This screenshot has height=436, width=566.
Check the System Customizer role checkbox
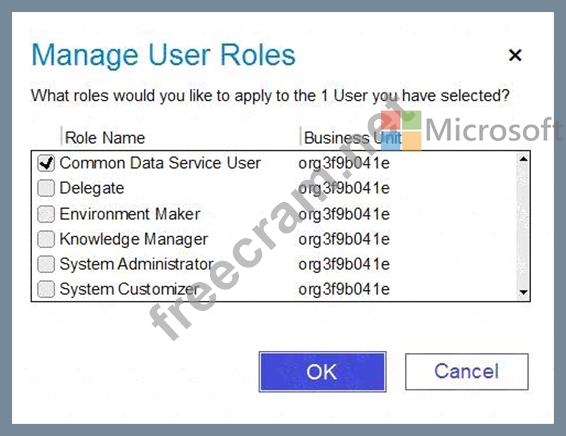click(x=46, y=289)
